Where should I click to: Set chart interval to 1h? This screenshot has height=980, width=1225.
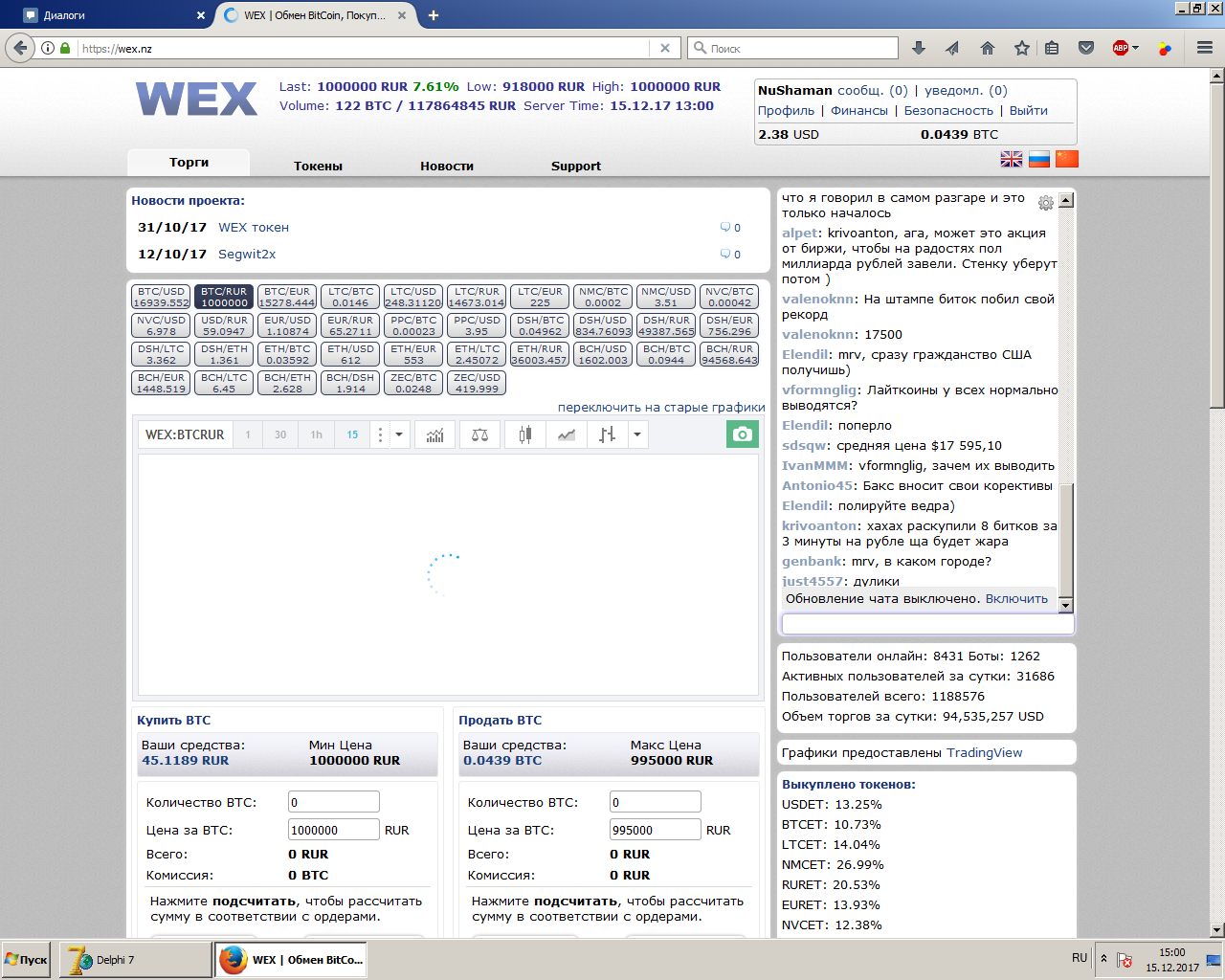(x=316, y=434)
